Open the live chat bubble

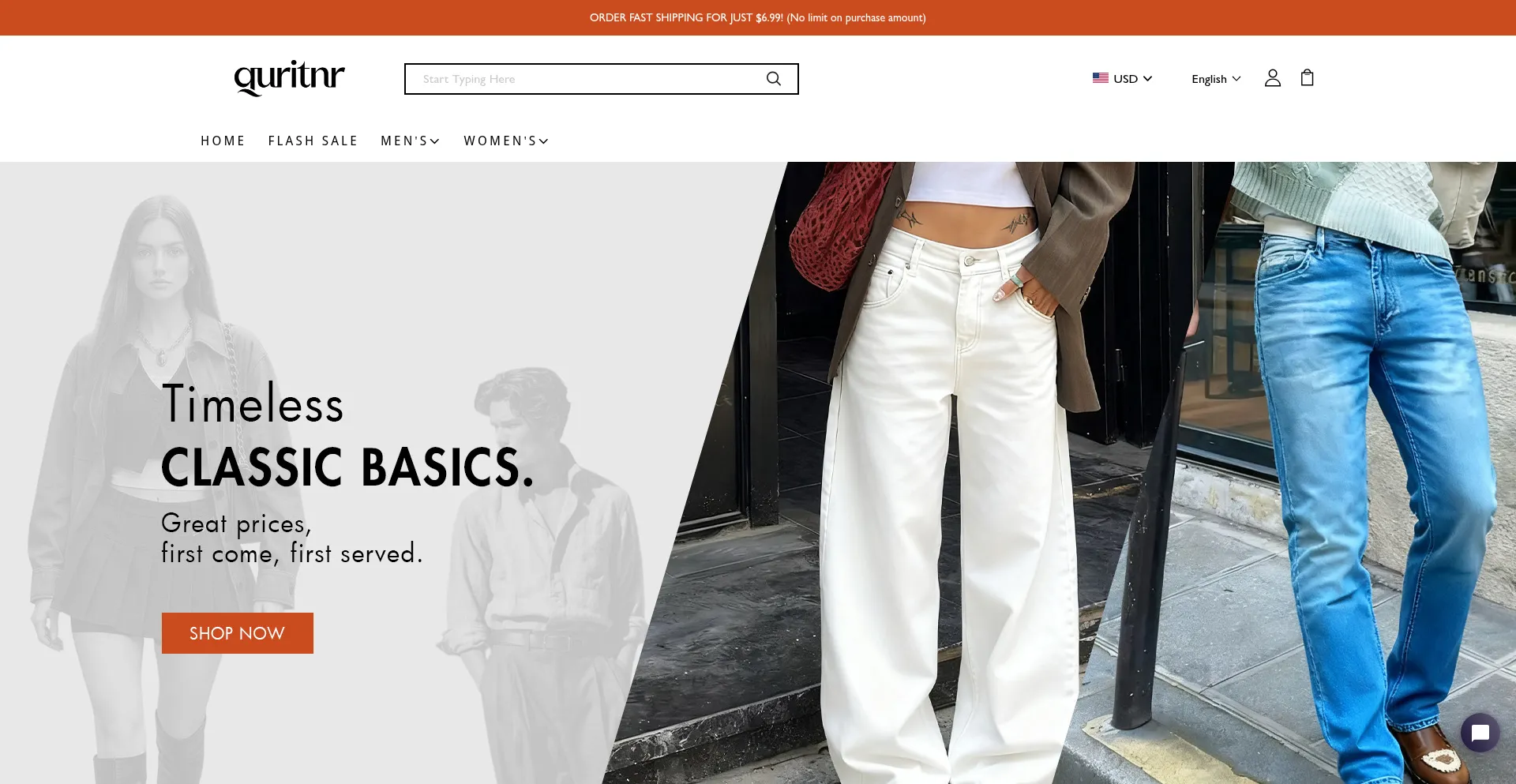1480,733
